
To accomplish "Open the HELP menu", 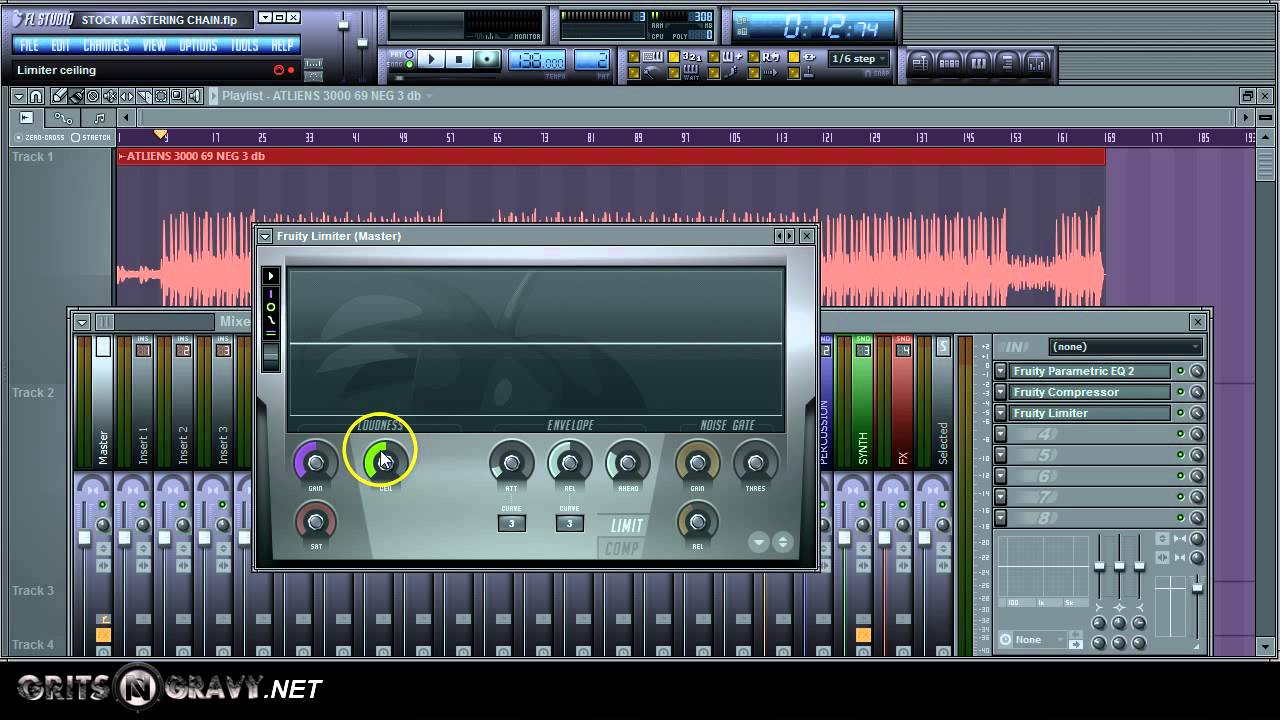I will tap(283, 46).
